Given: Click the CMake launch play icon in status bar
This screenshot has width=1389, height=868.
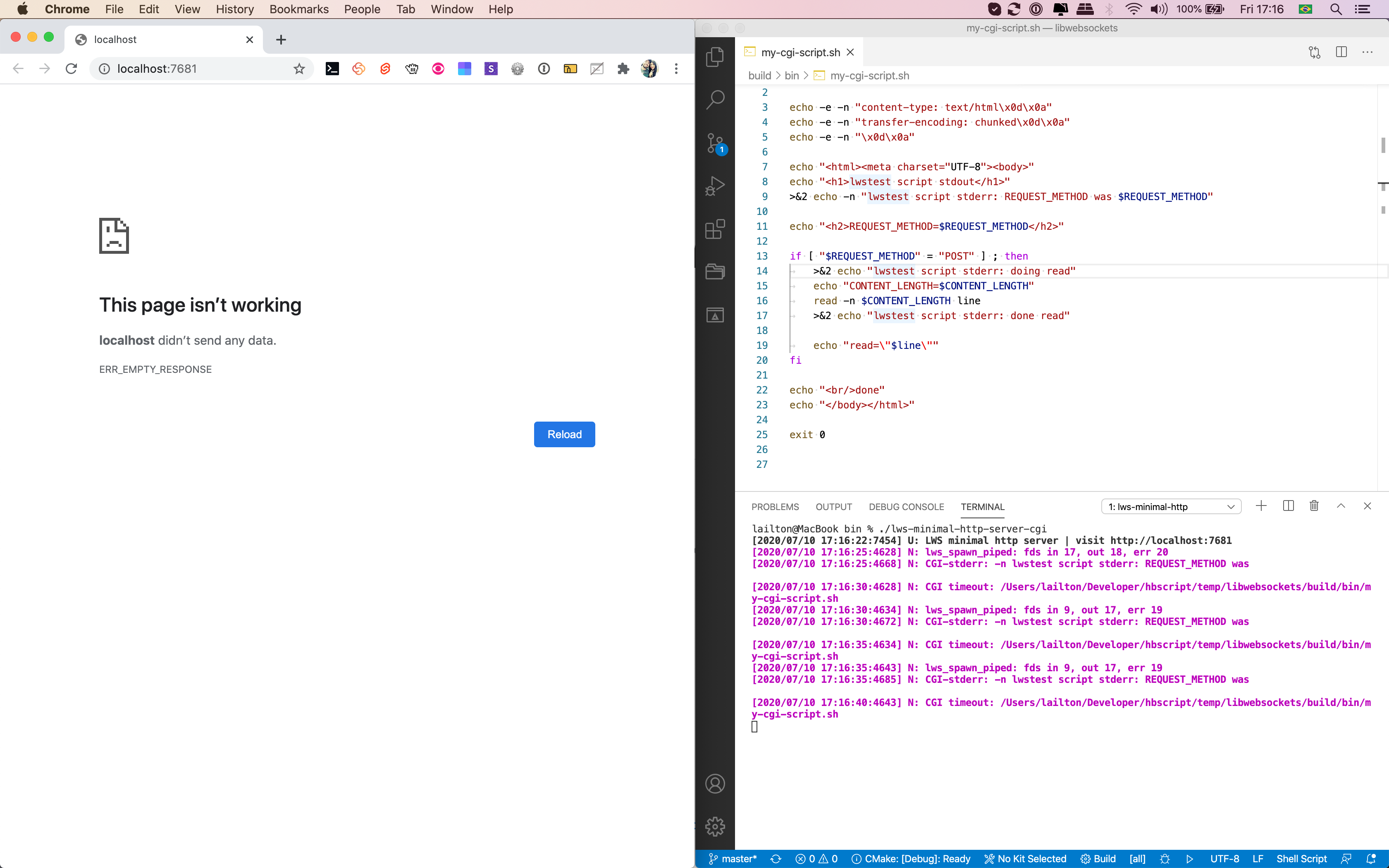Looking at the screenshot, I should (x=1190, y=859).
